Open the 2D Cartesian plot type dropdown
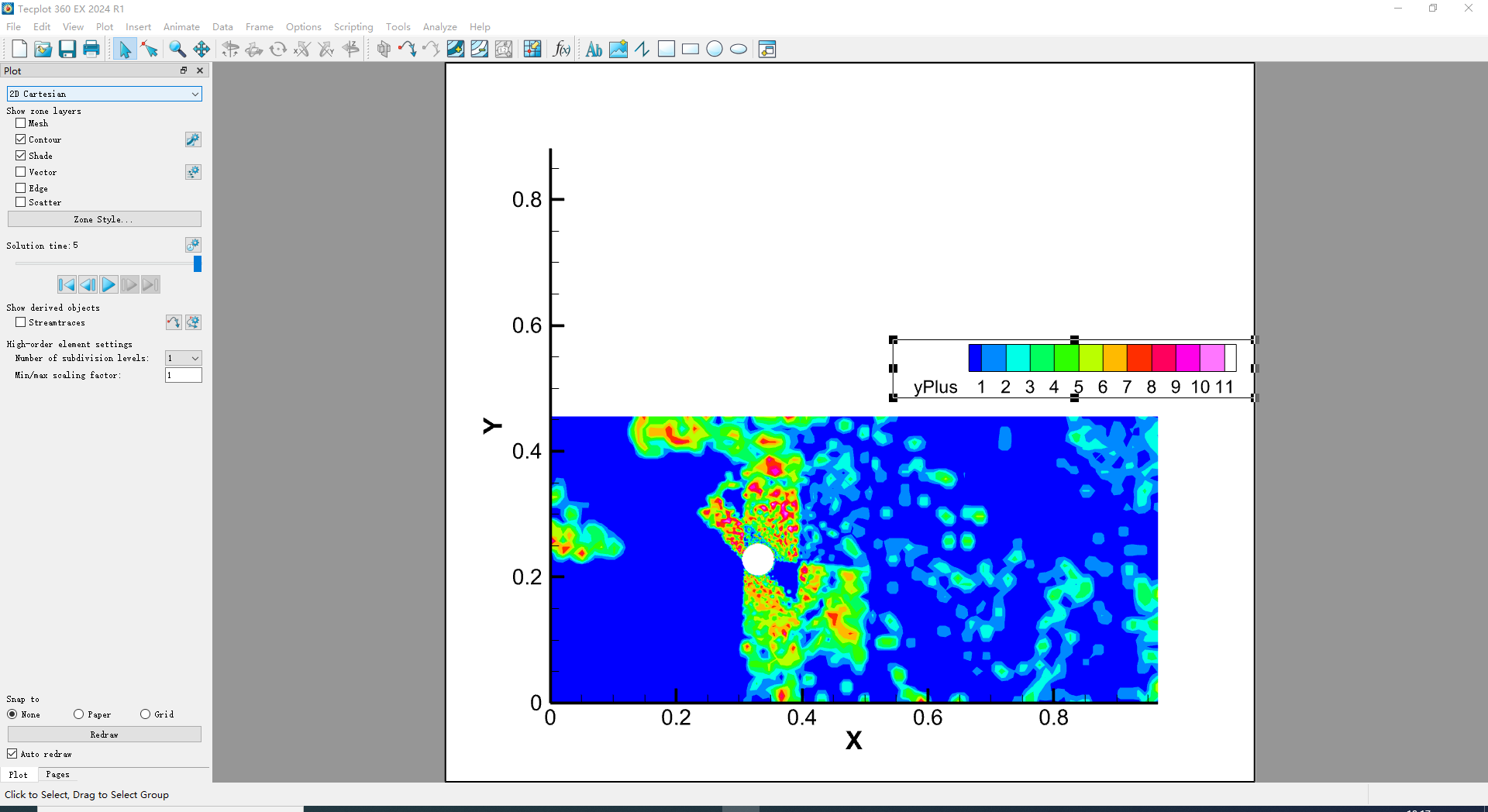The image size is (1488, 812). 104,94
